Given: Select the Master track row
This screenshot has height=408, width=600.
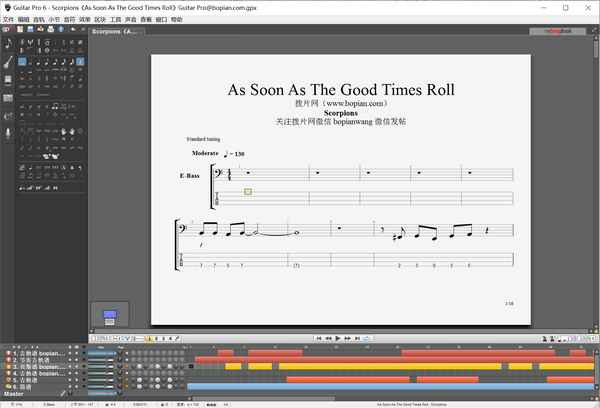Looking at the screenshot, I should click(x=30, y=393).
